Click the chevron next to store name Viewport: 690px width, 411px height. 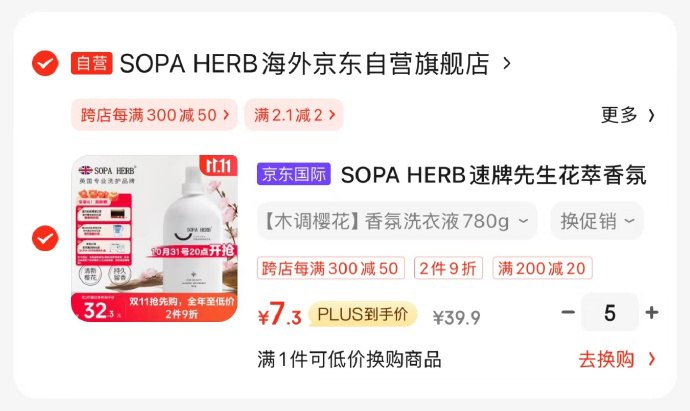pos(507,63)
